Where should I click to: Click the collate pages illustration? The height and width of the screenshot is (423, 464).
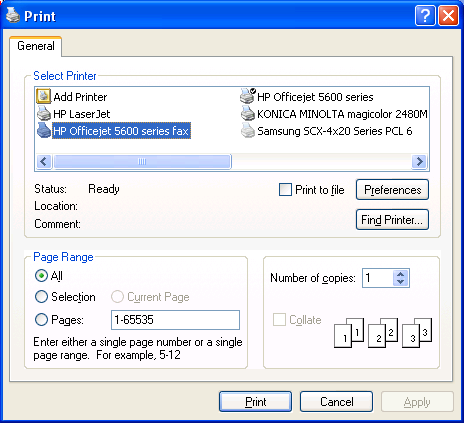tap(383, 332)
